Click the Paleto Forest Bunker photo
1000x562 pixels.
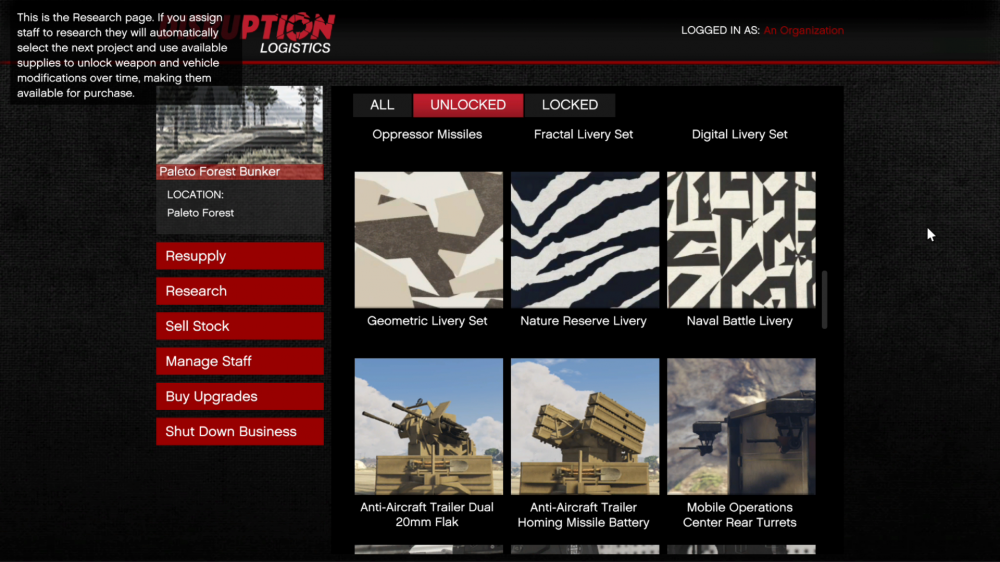(x=240, y=125)
